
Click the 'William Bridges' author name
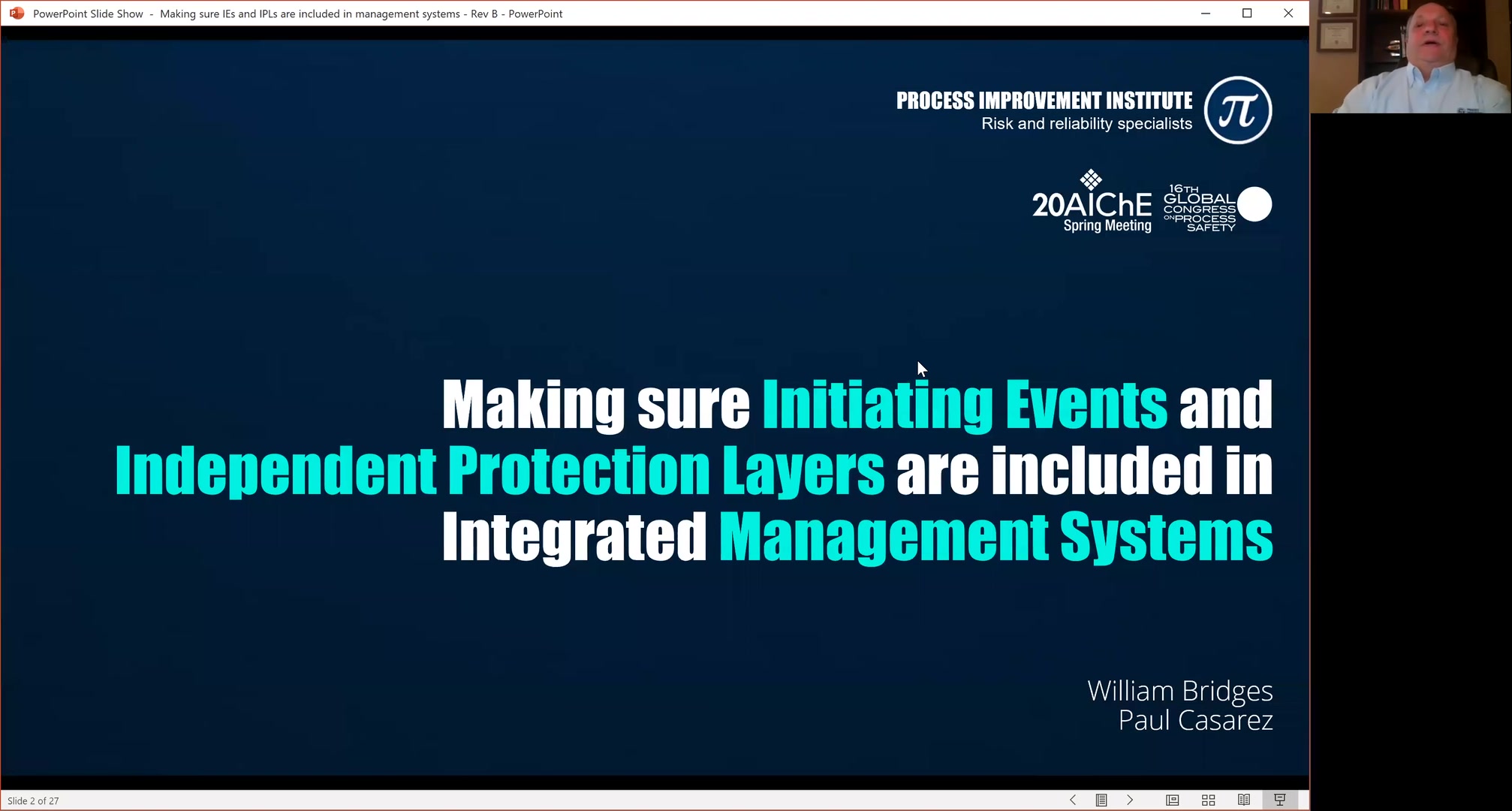point(1179,690)
